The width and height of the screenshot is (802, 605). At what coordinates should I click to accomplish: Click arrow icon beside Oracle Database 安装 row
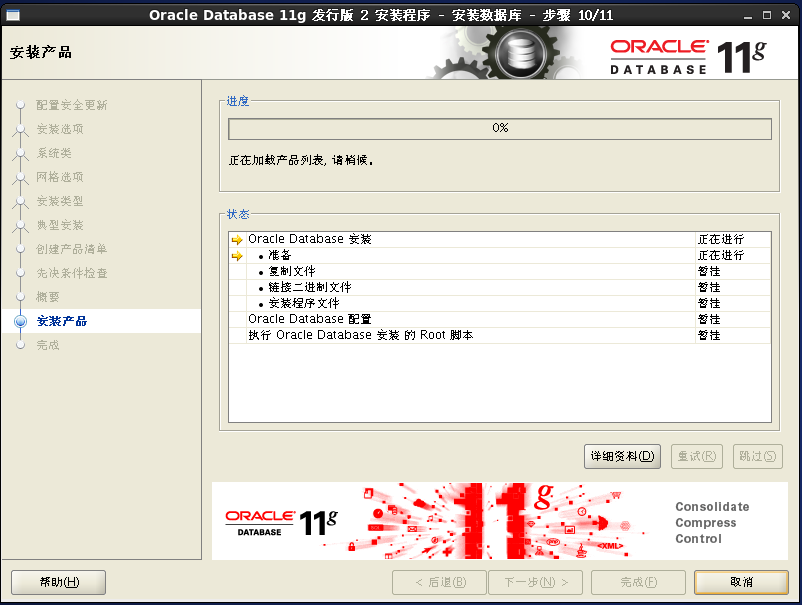click(x=237, y=239)
